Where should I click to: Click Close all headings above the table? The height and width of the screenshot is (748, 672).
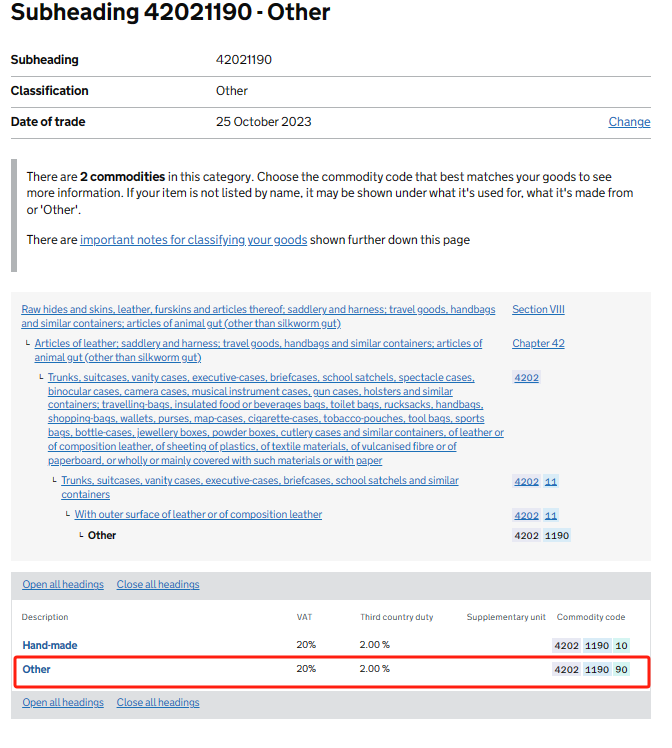(x=158, y=585)
